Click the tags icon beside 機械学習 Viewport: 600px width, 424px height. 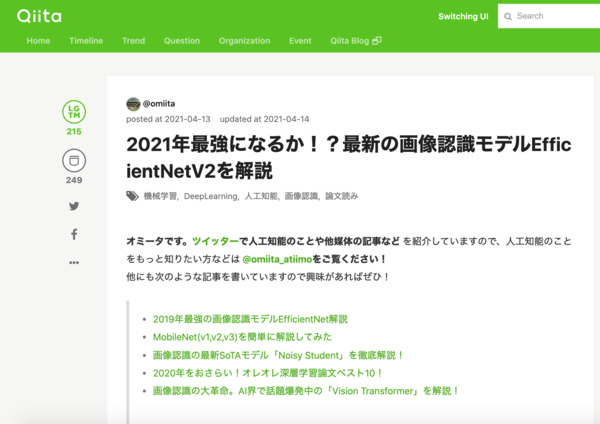coord(132,196)
